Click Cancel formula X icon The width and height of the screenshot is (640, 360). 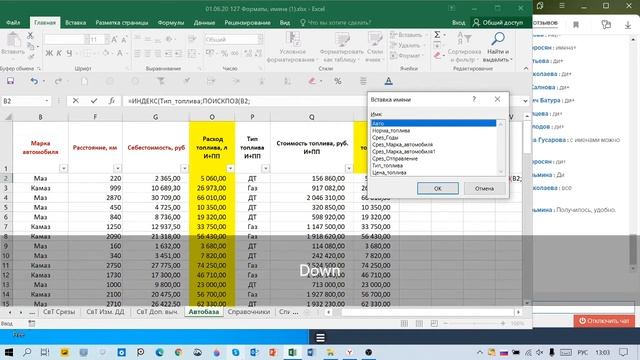(x=76, y=100)
